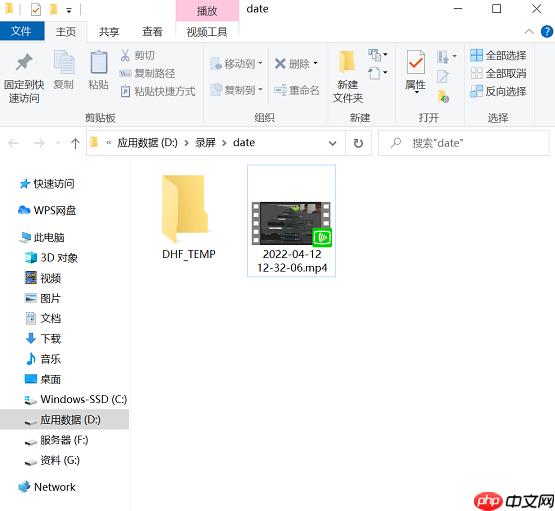Screen dimensions: 555x511
Task: Click Invert selection
Action: click(498, 91)
